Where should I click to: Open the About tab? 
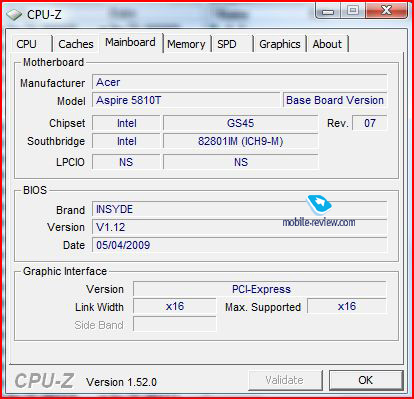[x=327, y=44]
